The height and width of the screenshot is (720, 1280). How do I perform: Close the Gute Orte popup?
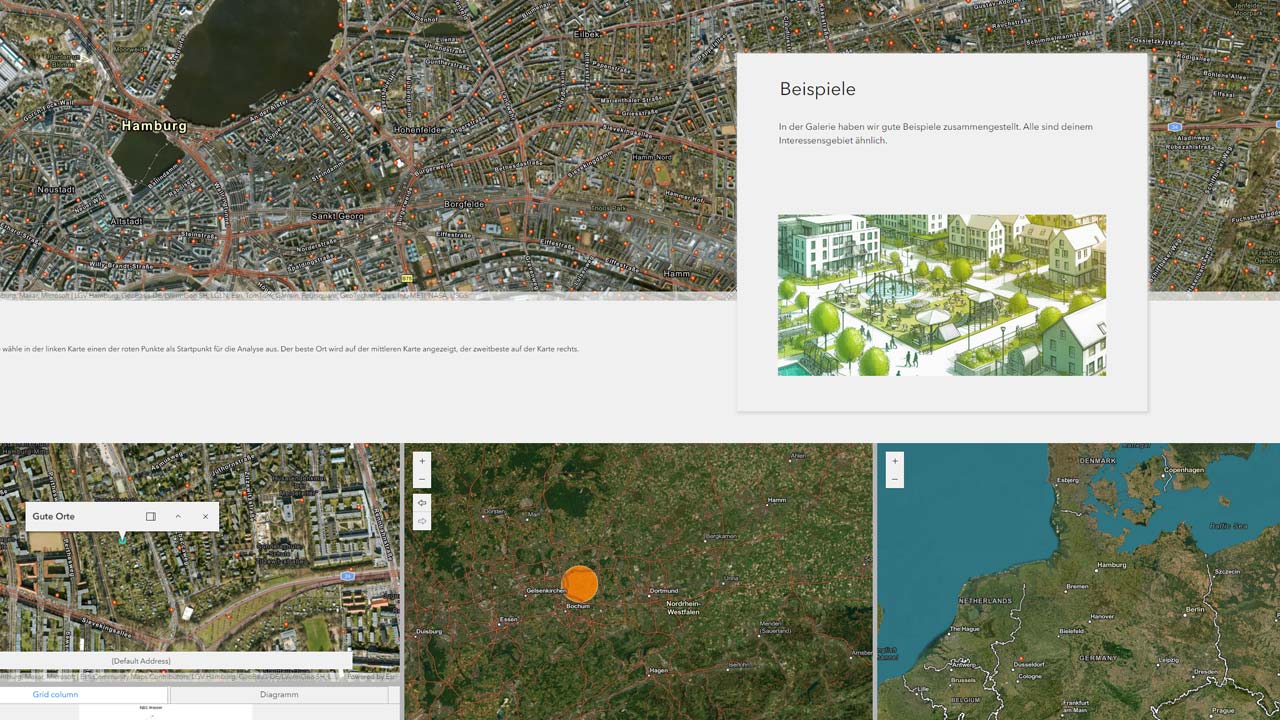tap(206, 517)
